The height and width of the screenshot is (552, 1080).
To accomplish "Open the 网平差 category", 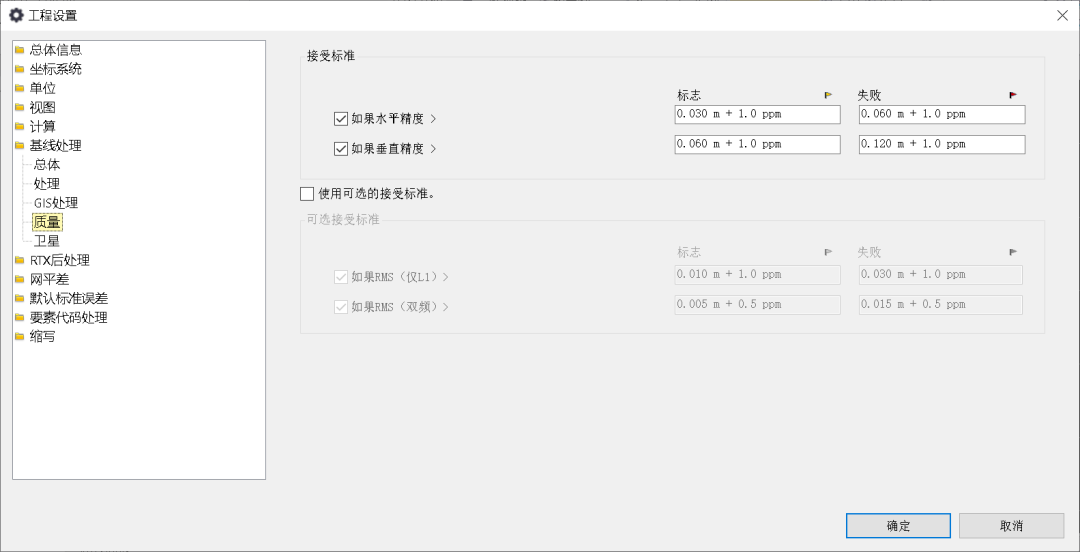I will point(50,280).
